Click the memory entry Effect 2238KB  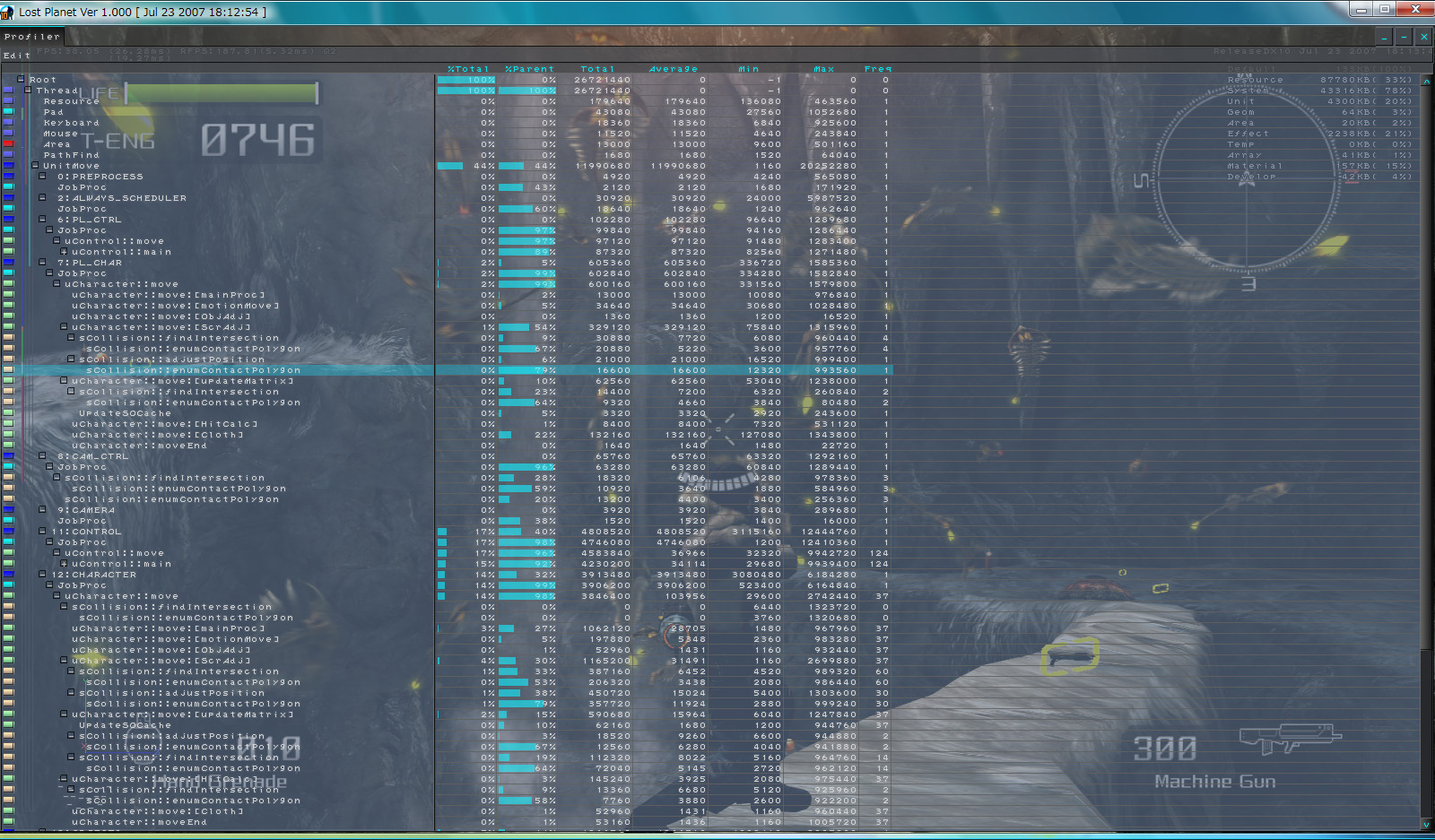pos(1320,134)
